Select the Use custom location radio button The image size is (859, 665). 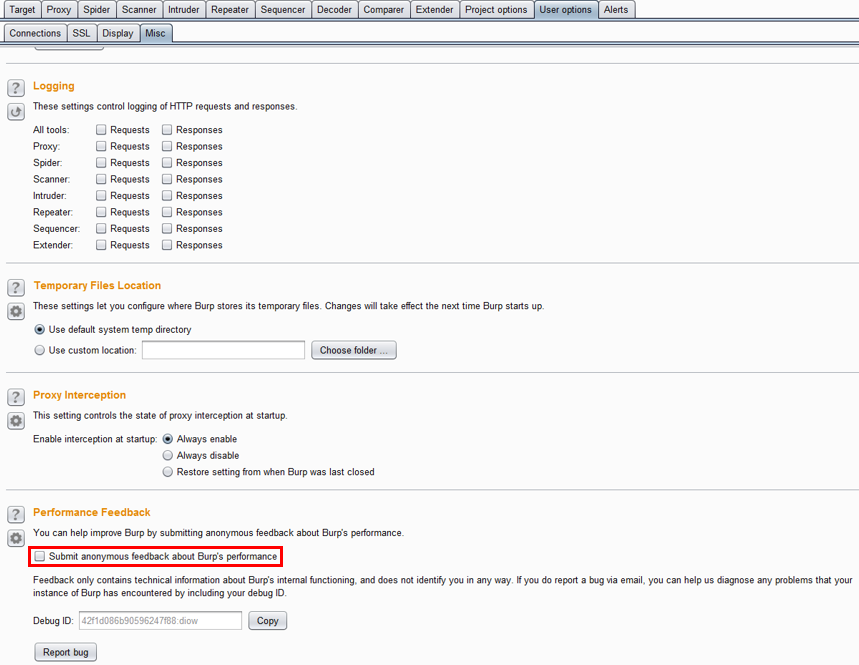(x=39, y=350)
